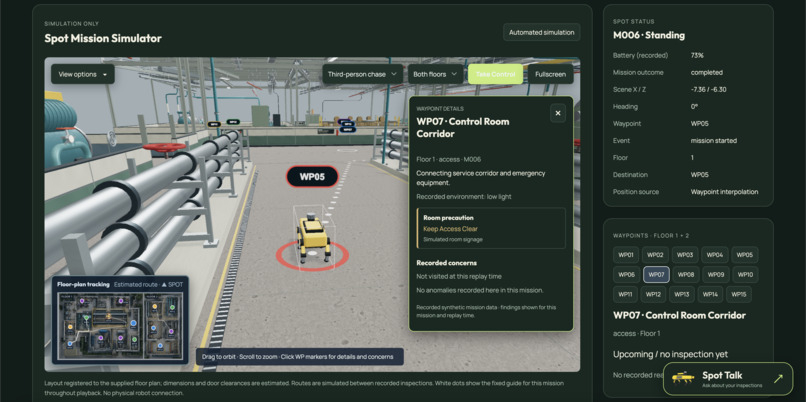The width and height of the screenshot is (806, 402).
Task: Click the battery value "73%"
Action: point(697,55)
